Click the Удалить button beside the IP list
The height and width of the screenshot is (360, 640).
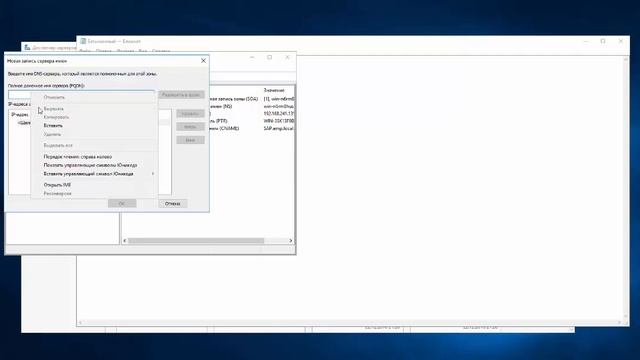[190, 113]
